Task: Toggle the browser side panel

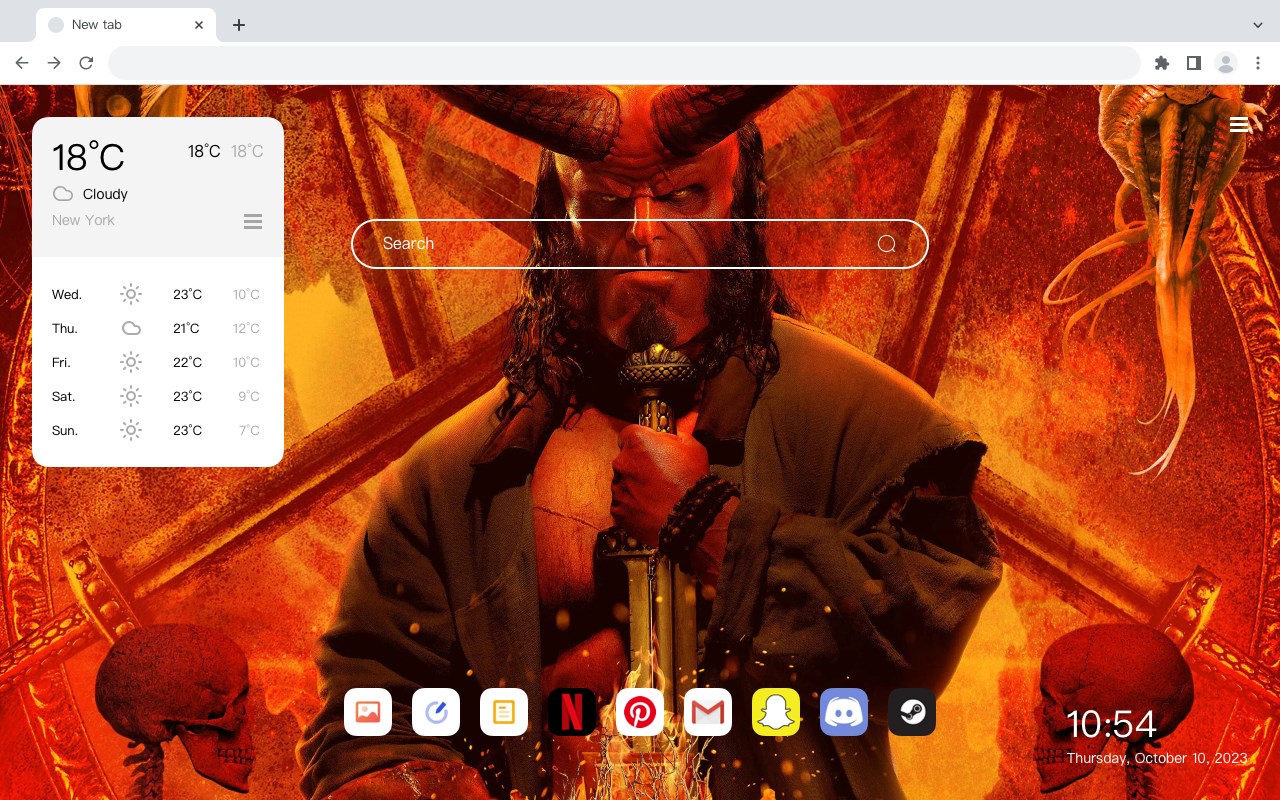Action: click(1193, 63)
